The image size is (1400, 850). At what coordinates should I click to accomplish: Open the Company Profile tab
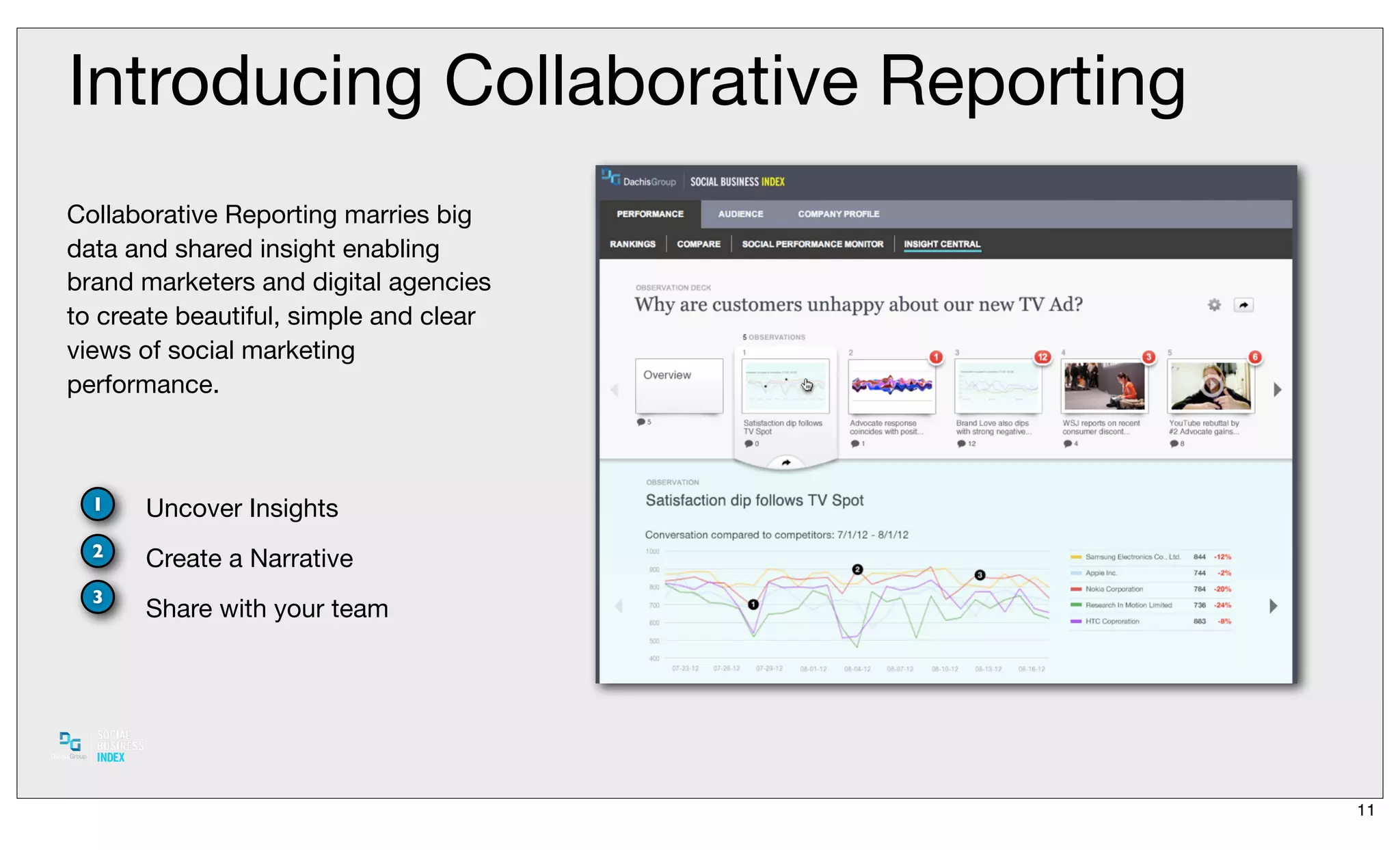(x=839, y=214)
